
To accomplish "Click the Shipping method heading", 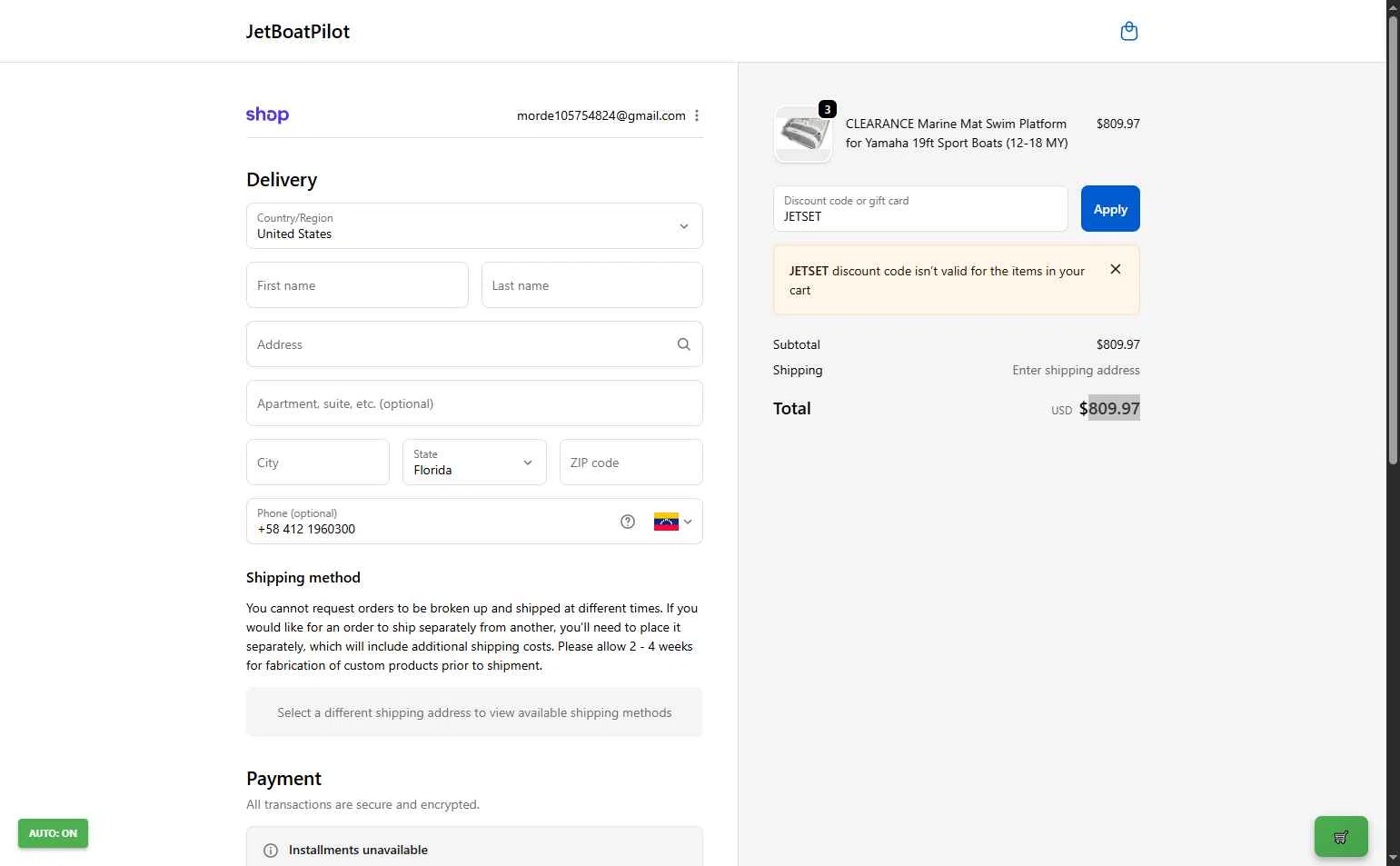I will coord(303,578).
